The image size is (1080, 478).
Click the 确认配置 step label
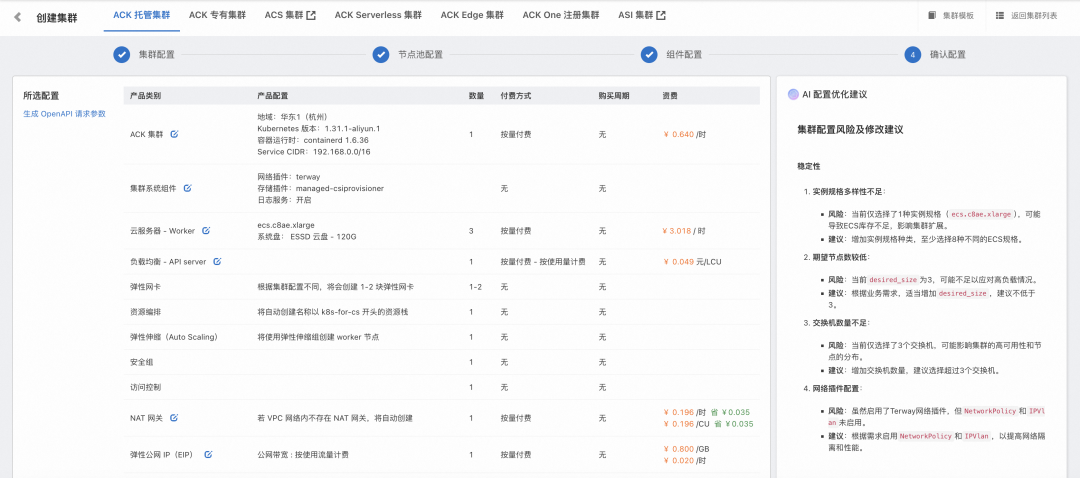pos(948,54)
